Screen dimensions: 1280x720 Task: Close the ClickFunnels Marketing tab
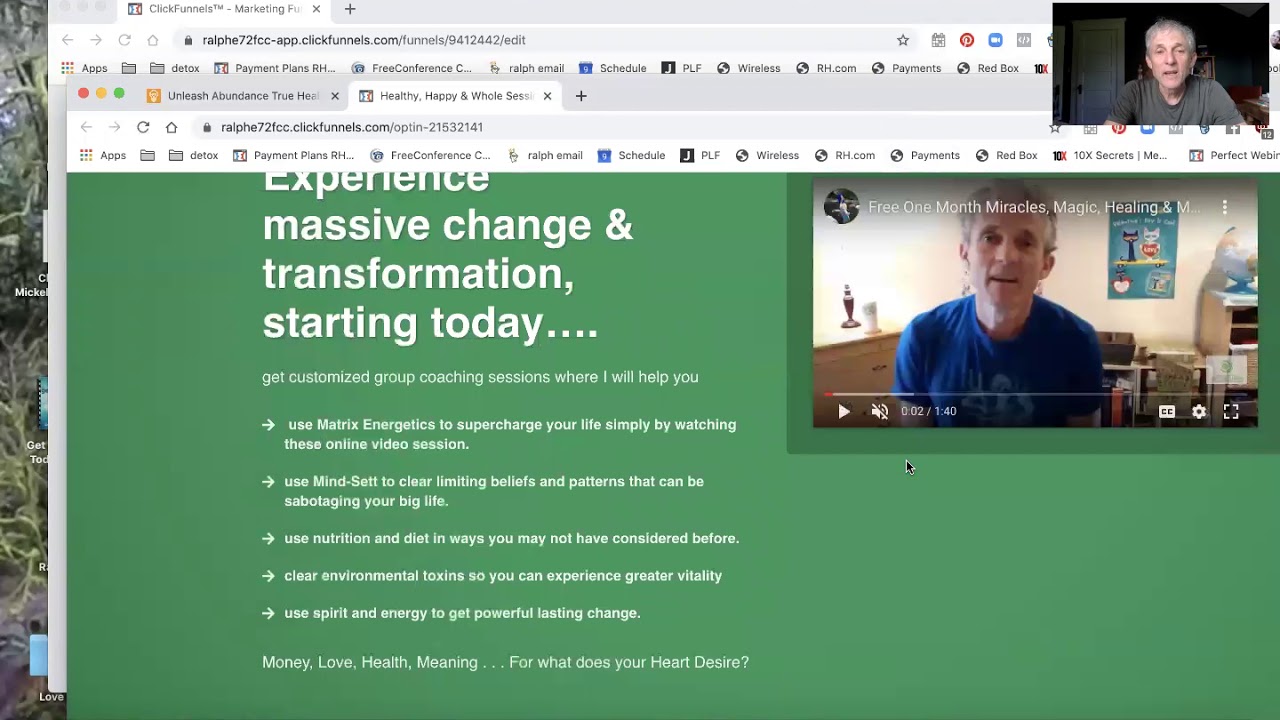pyautogui.click(x=316, y=9)
